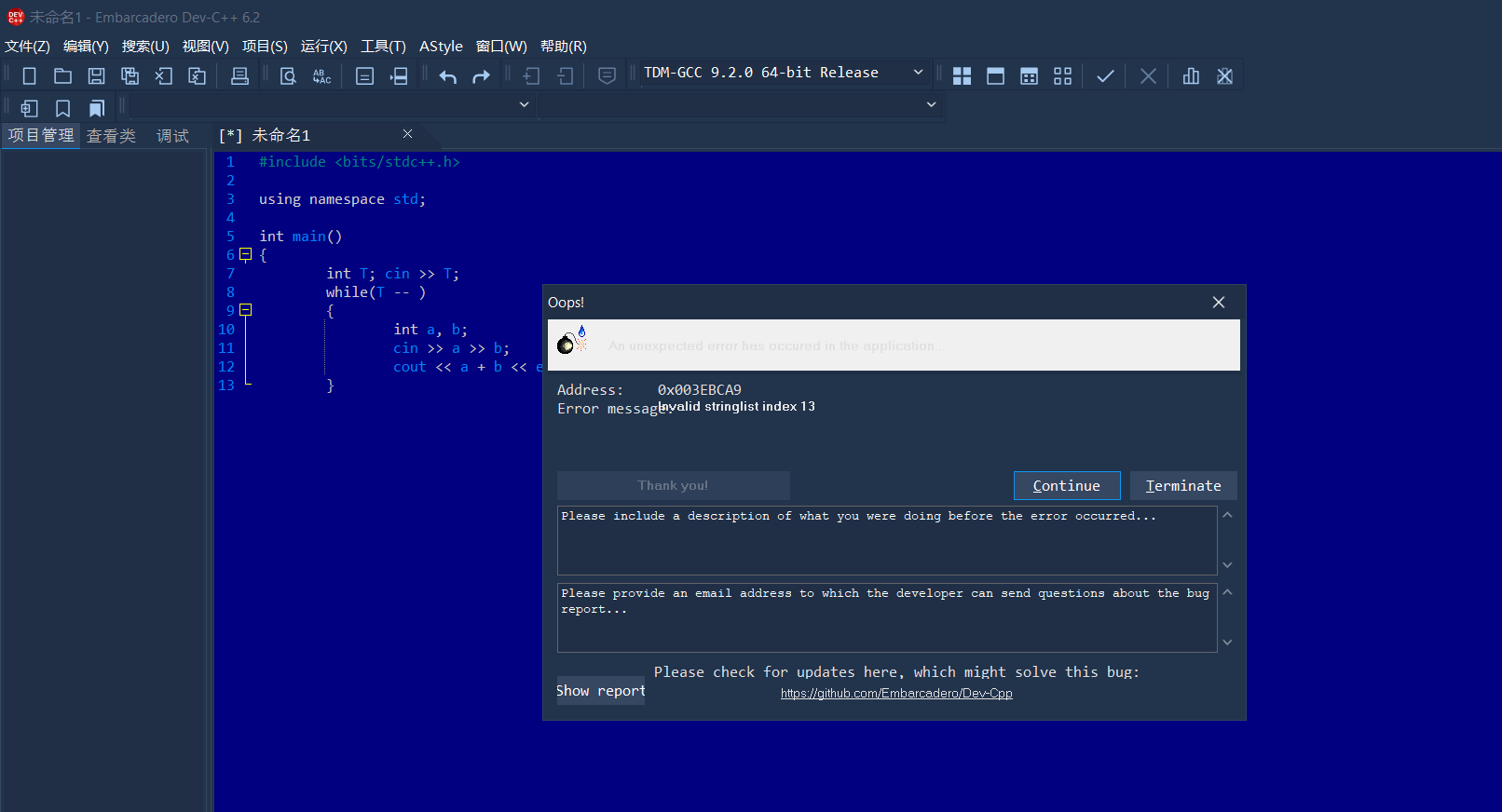Click the Close file toolbar icon

tap(164, 76)
